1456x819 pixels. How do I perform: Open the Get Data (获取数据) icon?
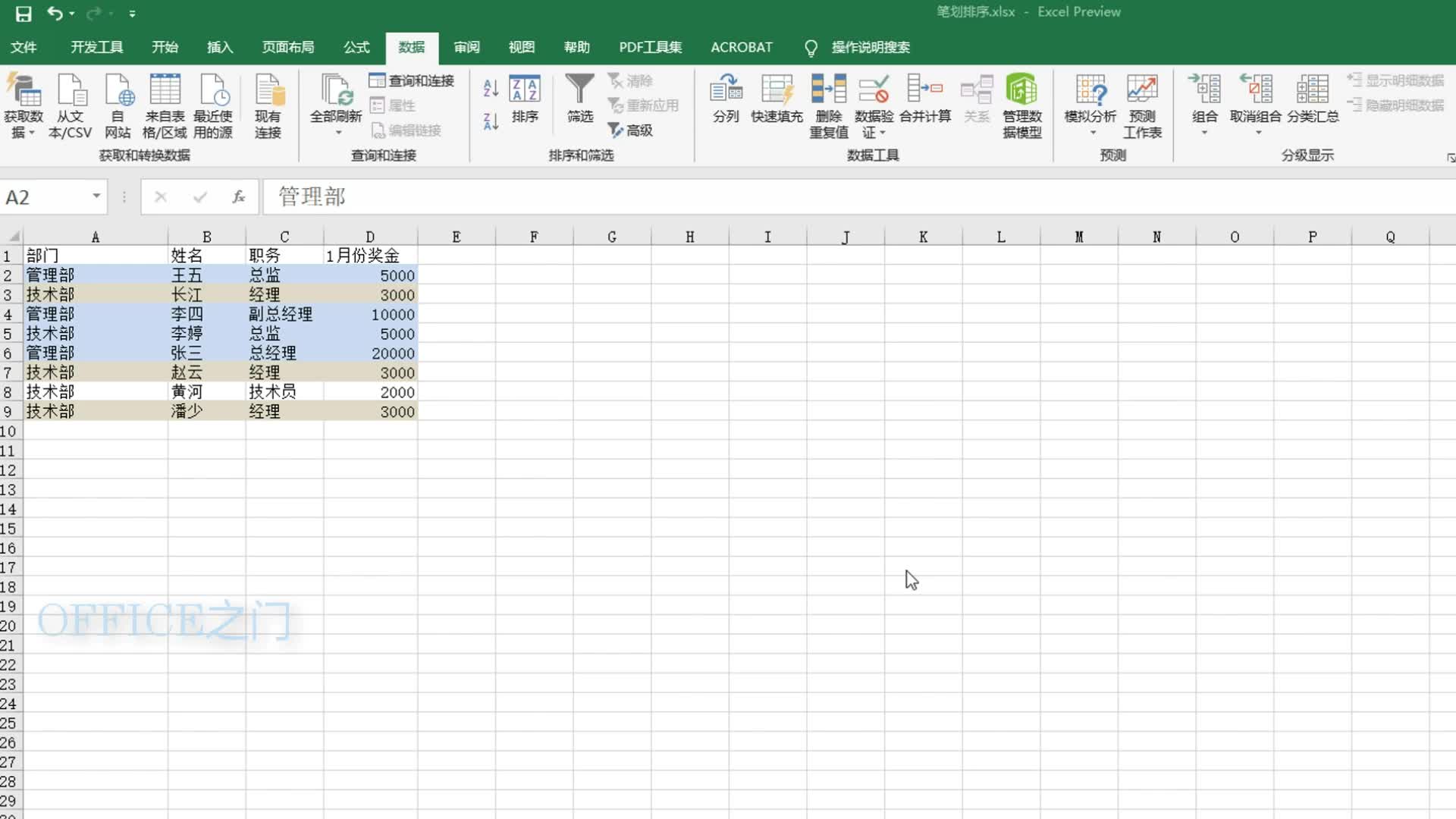pyautogui.click(x=24, y=89)
